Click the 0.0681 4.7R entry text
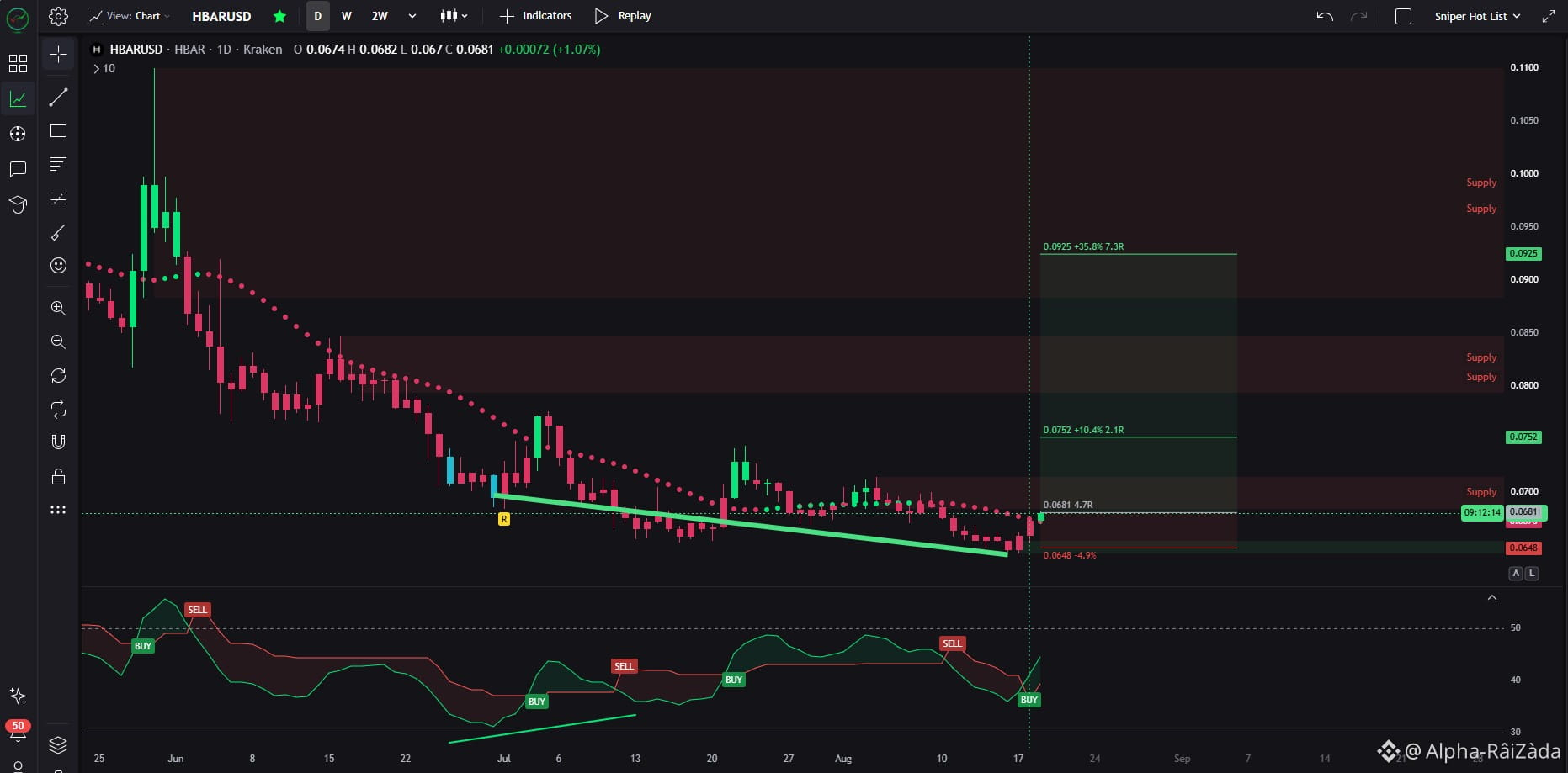The width and height of the screenshot is (1568, 773). (x=1067, y=505)
